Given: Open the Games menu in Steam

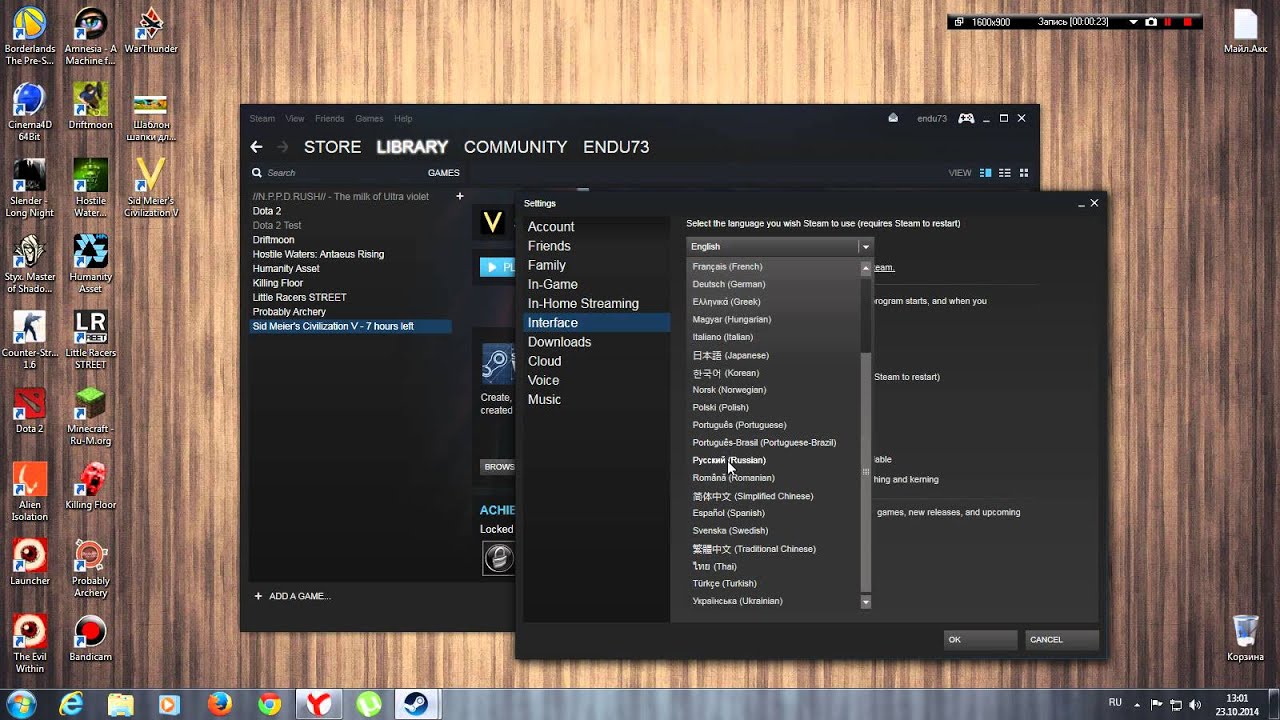Looking at the screenshot, I should 369,118.
